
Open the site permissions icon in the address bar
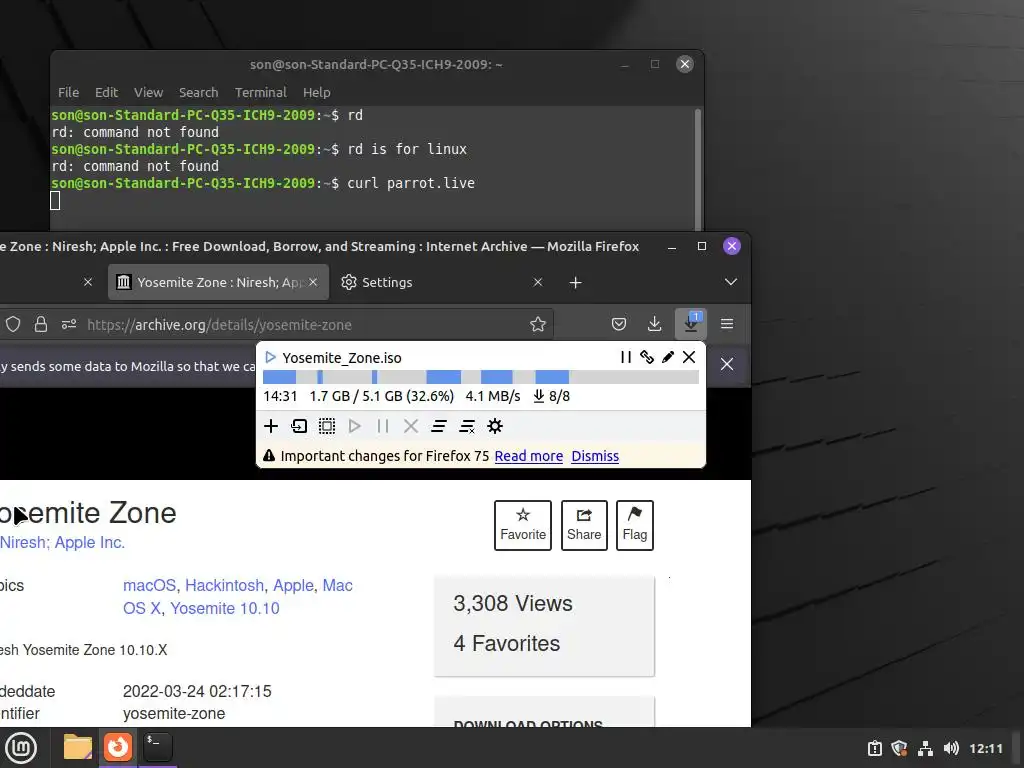[69, 325]
